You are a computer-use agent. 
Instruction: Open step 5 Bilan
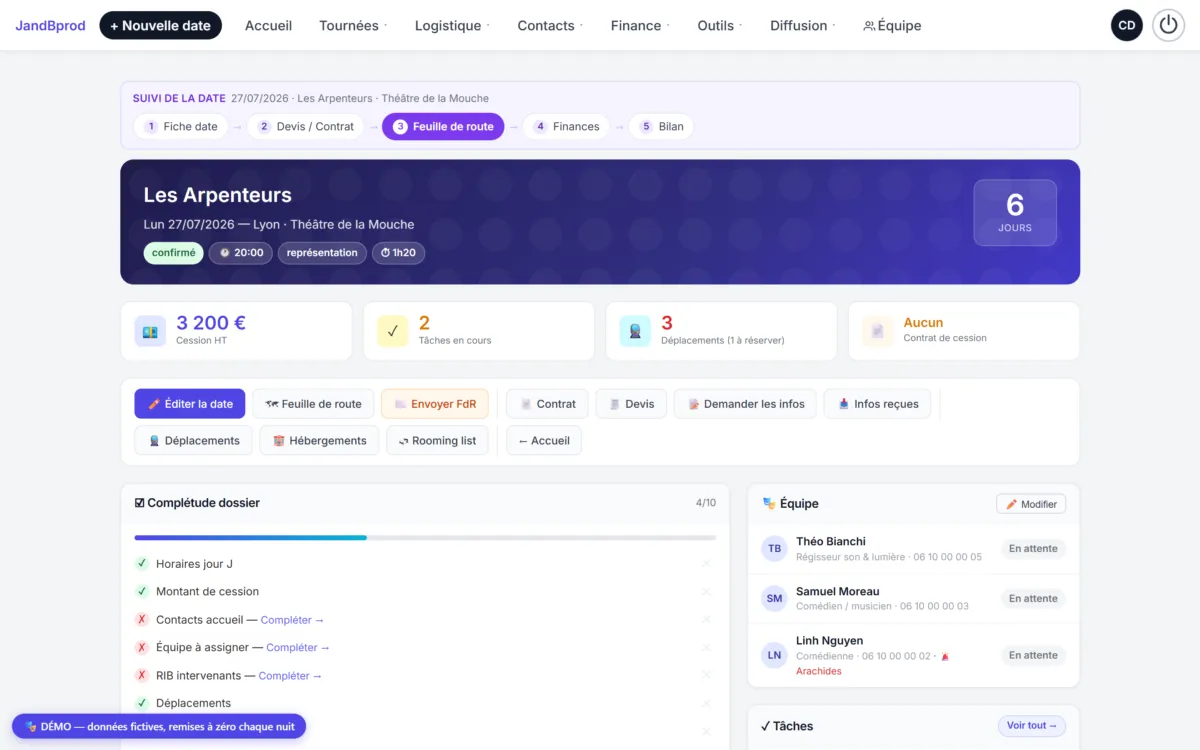coord(661,127)
